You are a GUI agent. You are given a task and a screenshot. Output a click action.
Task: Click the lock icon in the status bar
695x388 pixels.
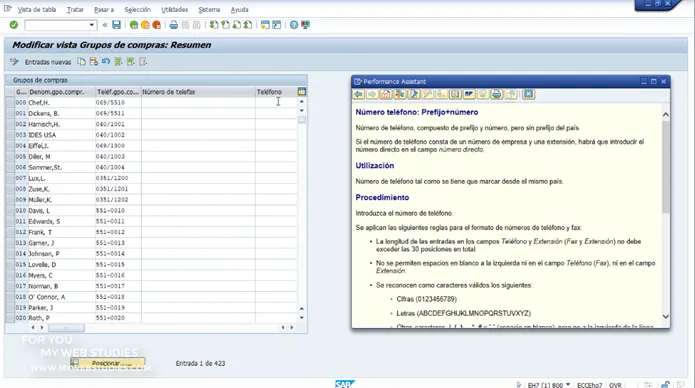pyautogui.click(x=665, y=384)
